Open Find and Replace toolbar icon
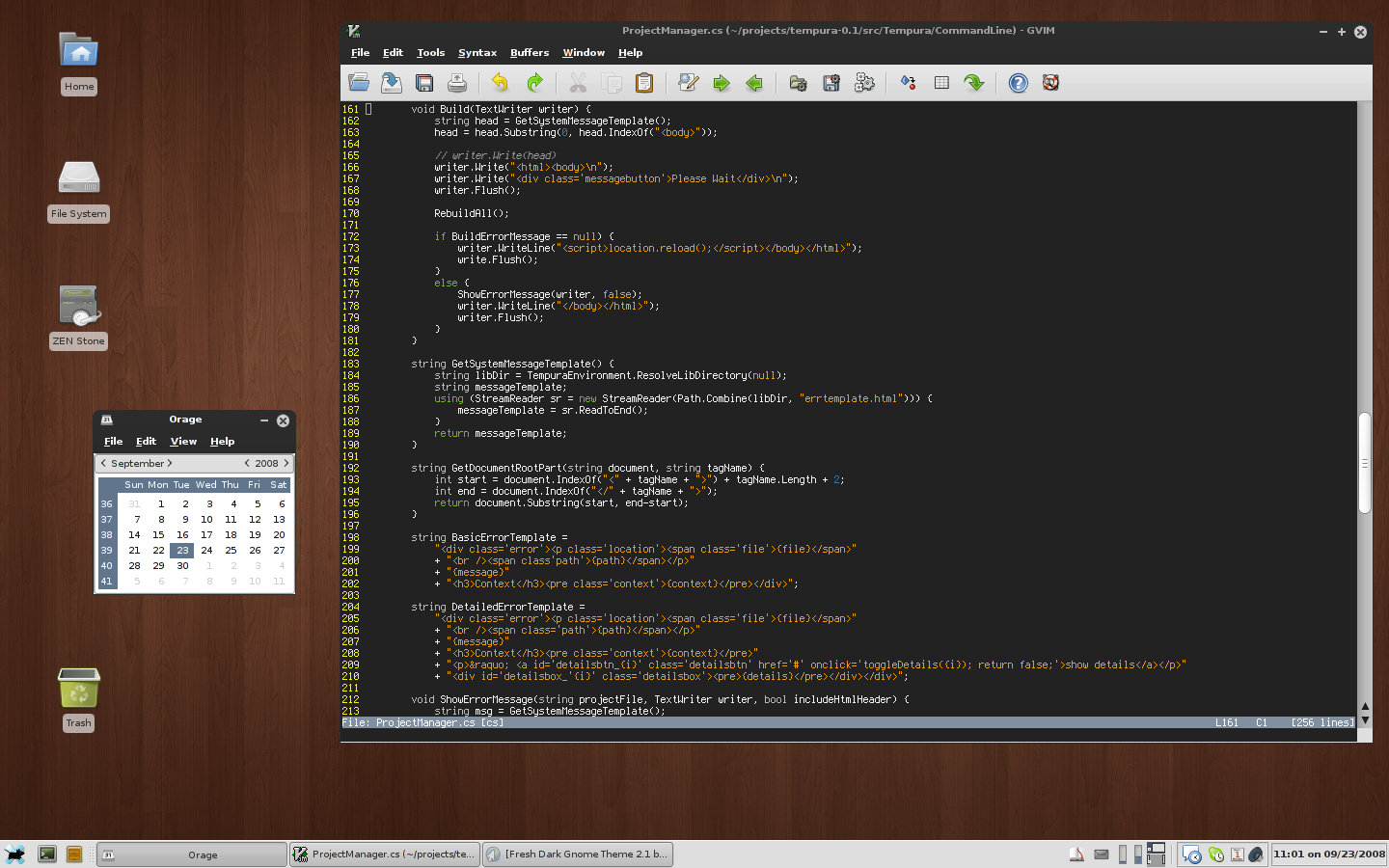 [689, 83]
